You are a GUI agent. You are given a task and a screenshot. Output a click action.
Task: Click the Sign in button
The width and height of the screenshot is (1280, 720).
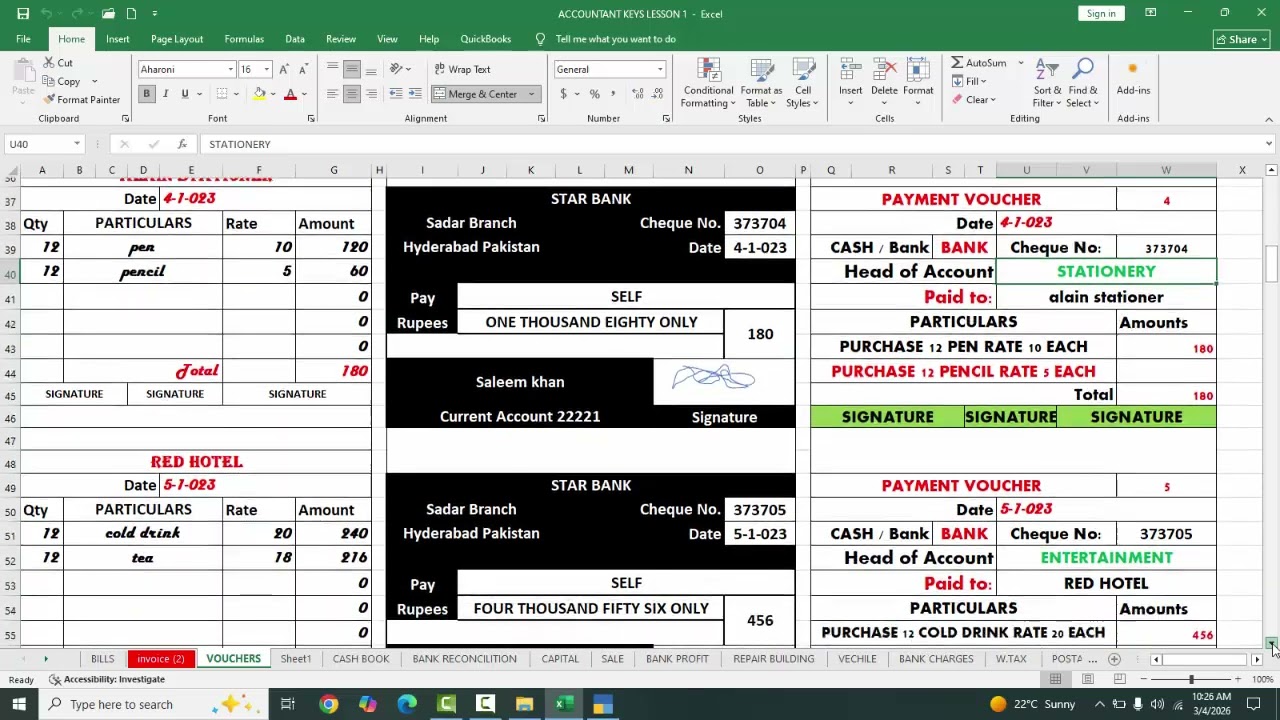[1101, 13]
